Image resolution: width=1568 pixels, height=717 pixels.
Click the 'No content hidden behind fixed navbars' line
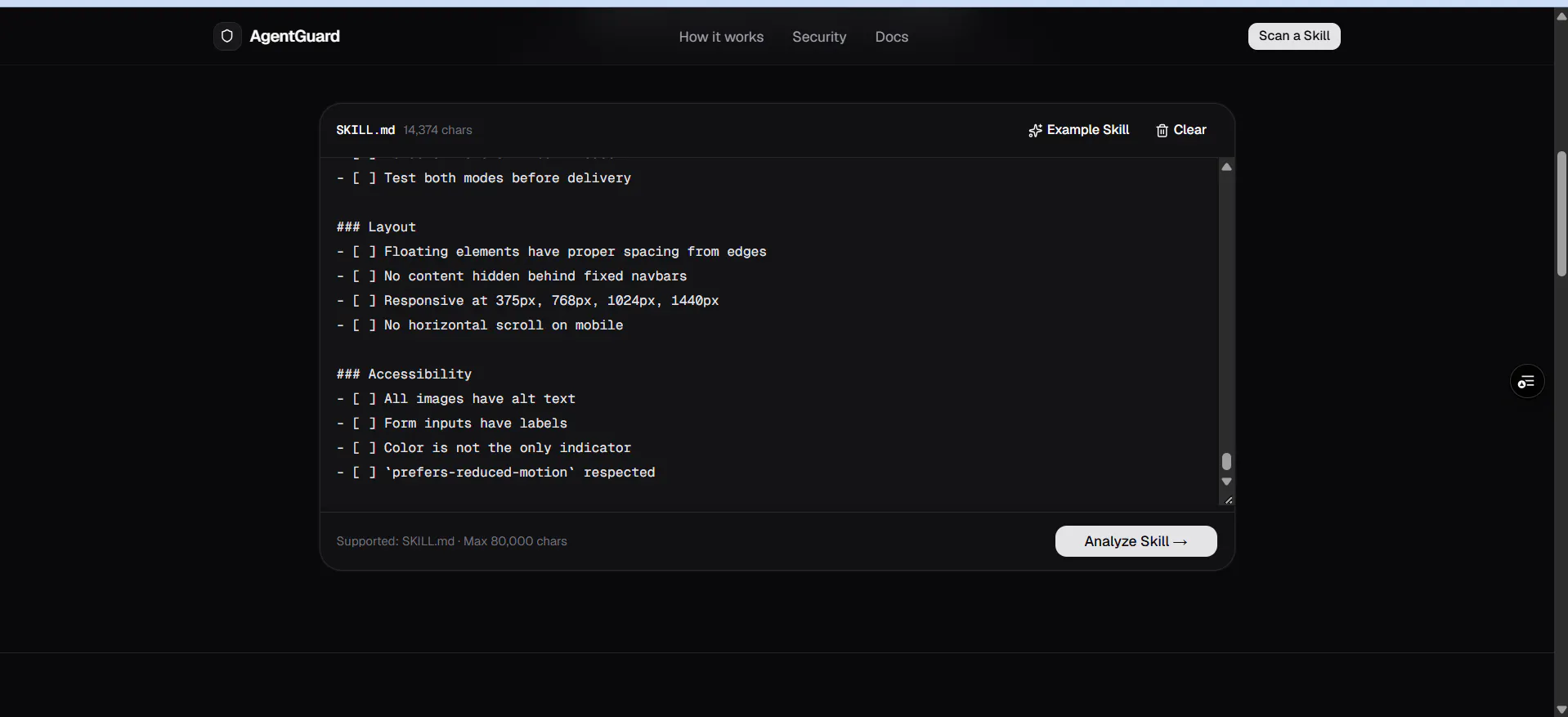tap(511, 276)
